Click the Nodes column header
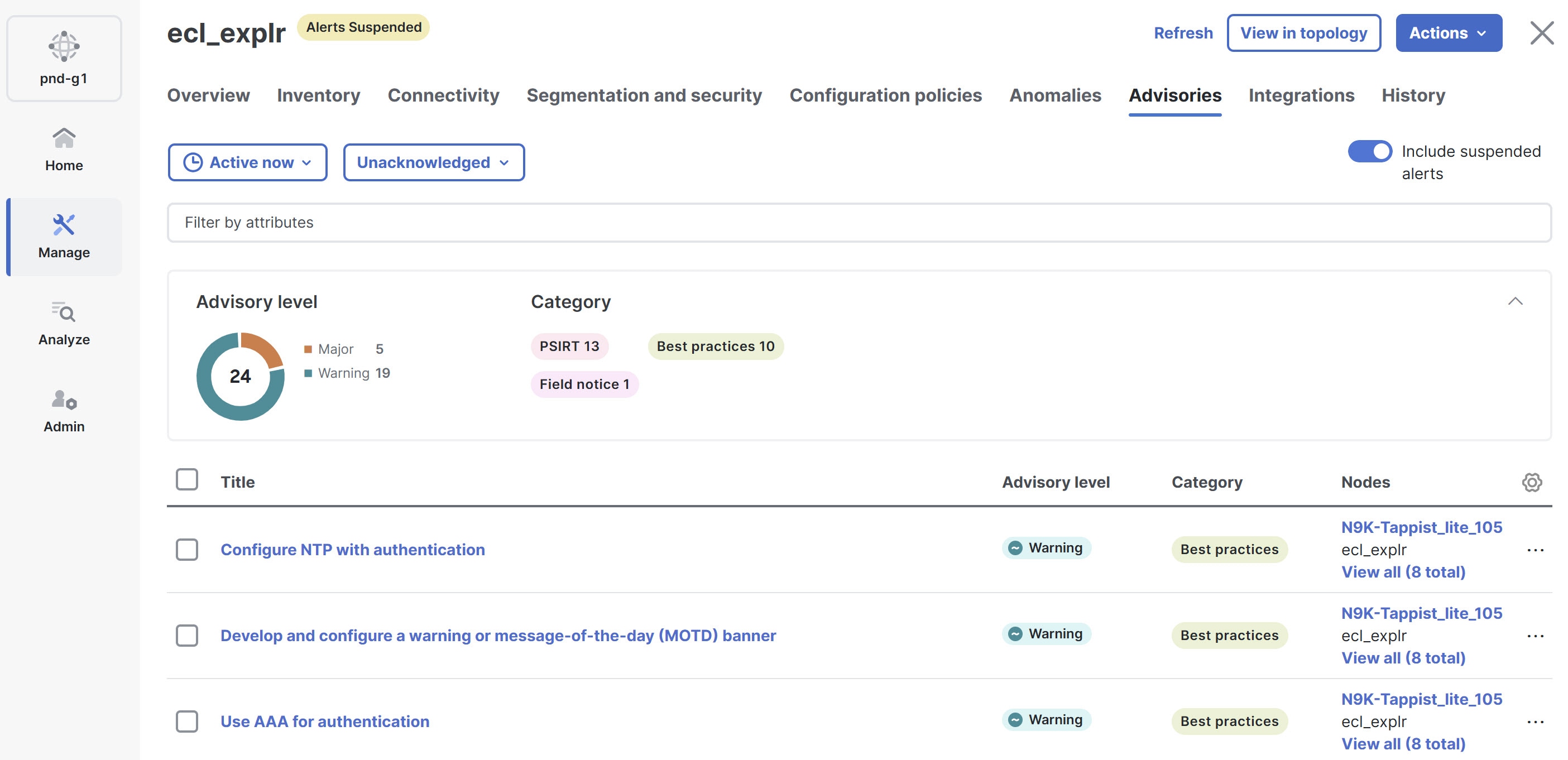The height and width of the screenshot is (760, 1568). point(1365,482)
